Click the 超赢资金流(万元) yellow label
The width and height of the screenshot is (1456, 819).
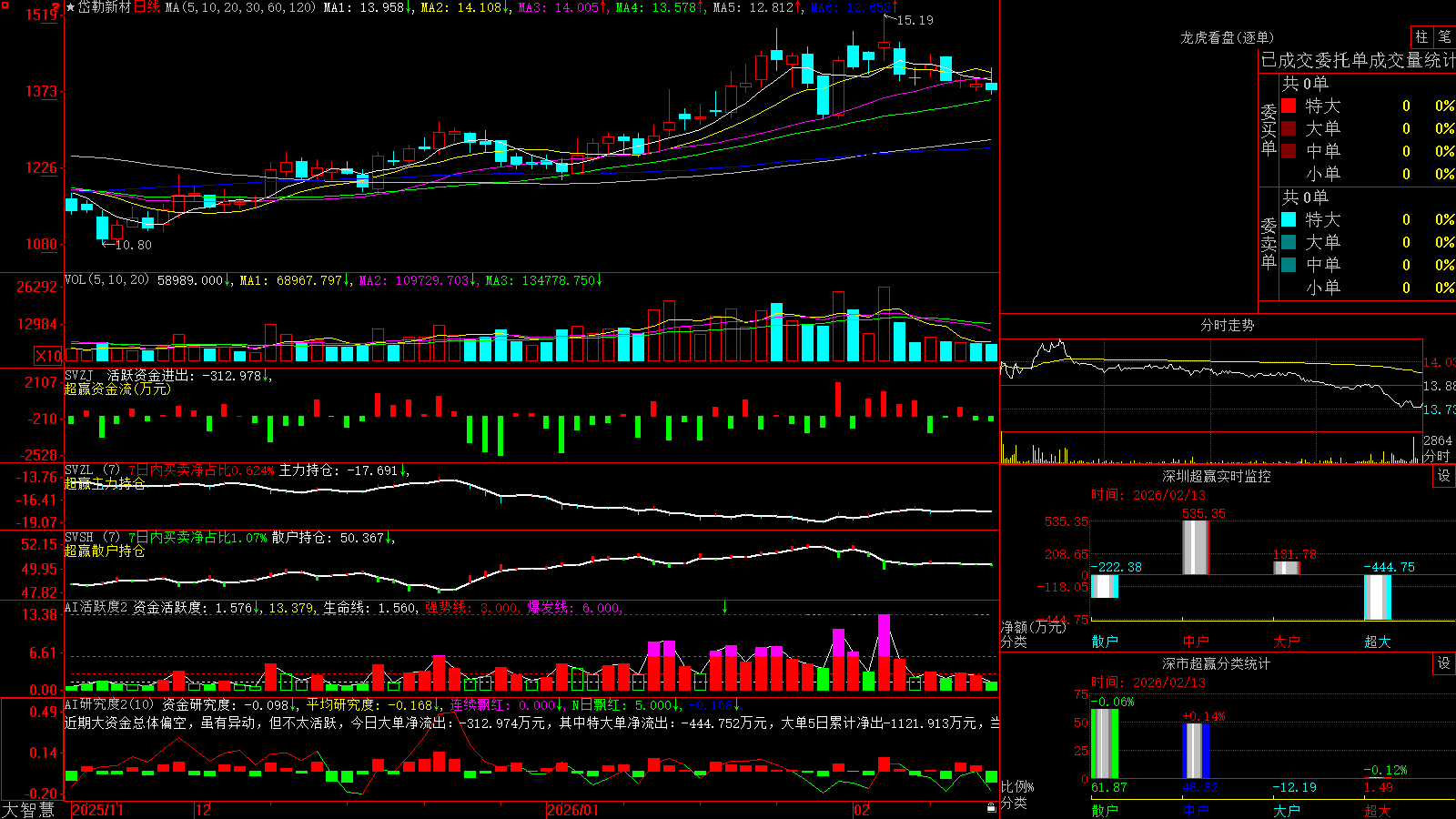pyautogui.click(x=117, y=389)
